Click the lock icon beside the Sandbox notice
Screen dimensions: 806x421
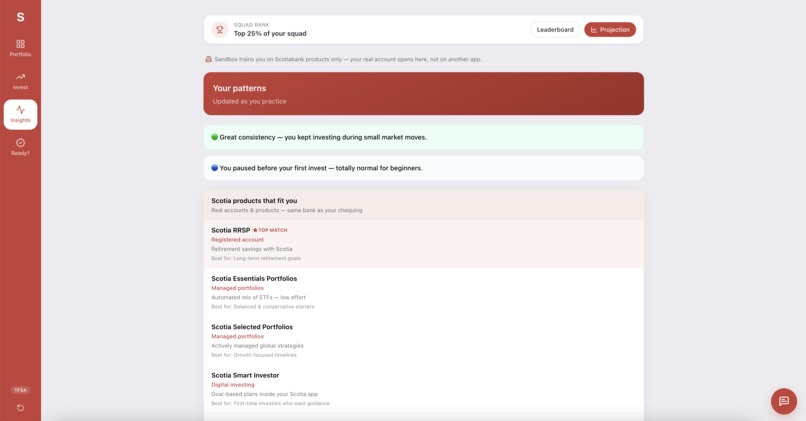[208, 59]
